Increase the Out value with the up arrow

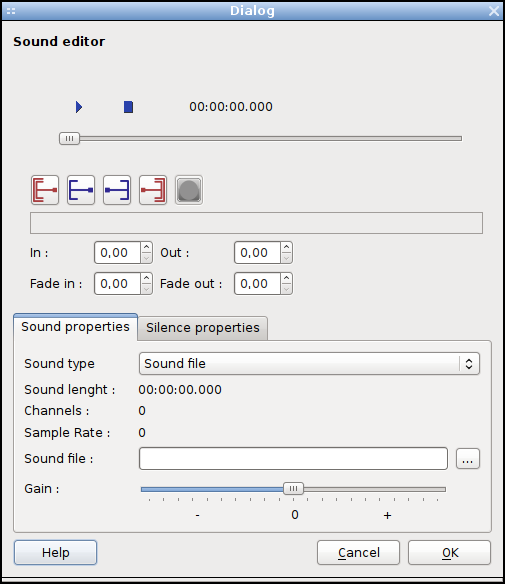(286, 247)
